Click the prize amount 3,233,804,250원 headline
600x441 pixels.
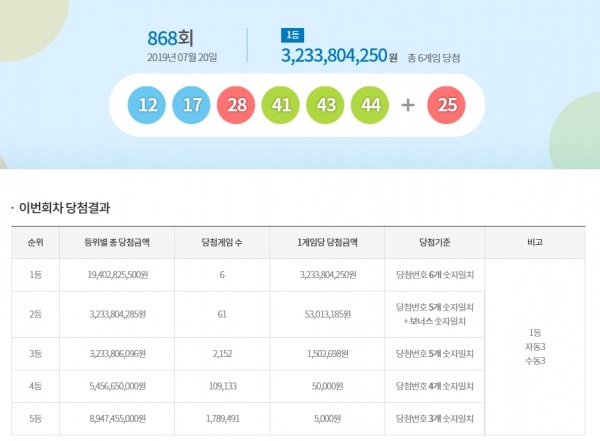click(339, 56)
